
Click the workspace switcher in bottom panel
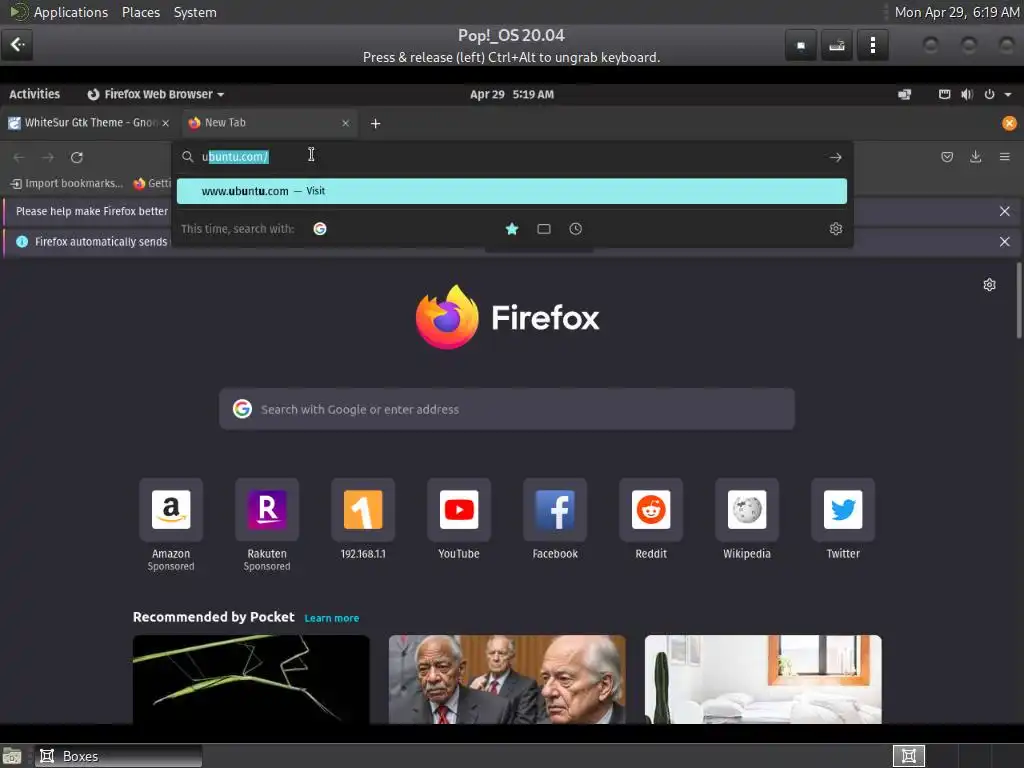[908, 756]
